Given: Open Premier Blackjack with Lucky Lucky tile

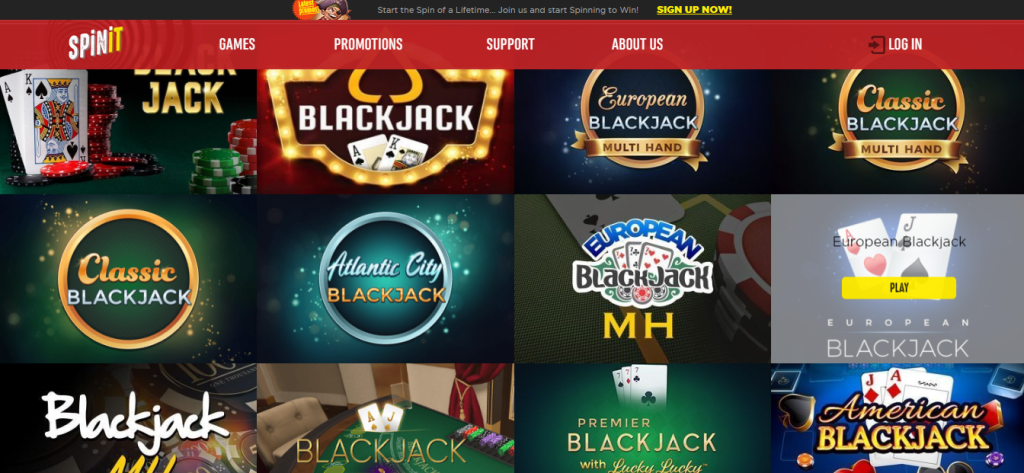Looking at the screenshot, I should click(642, 418).
